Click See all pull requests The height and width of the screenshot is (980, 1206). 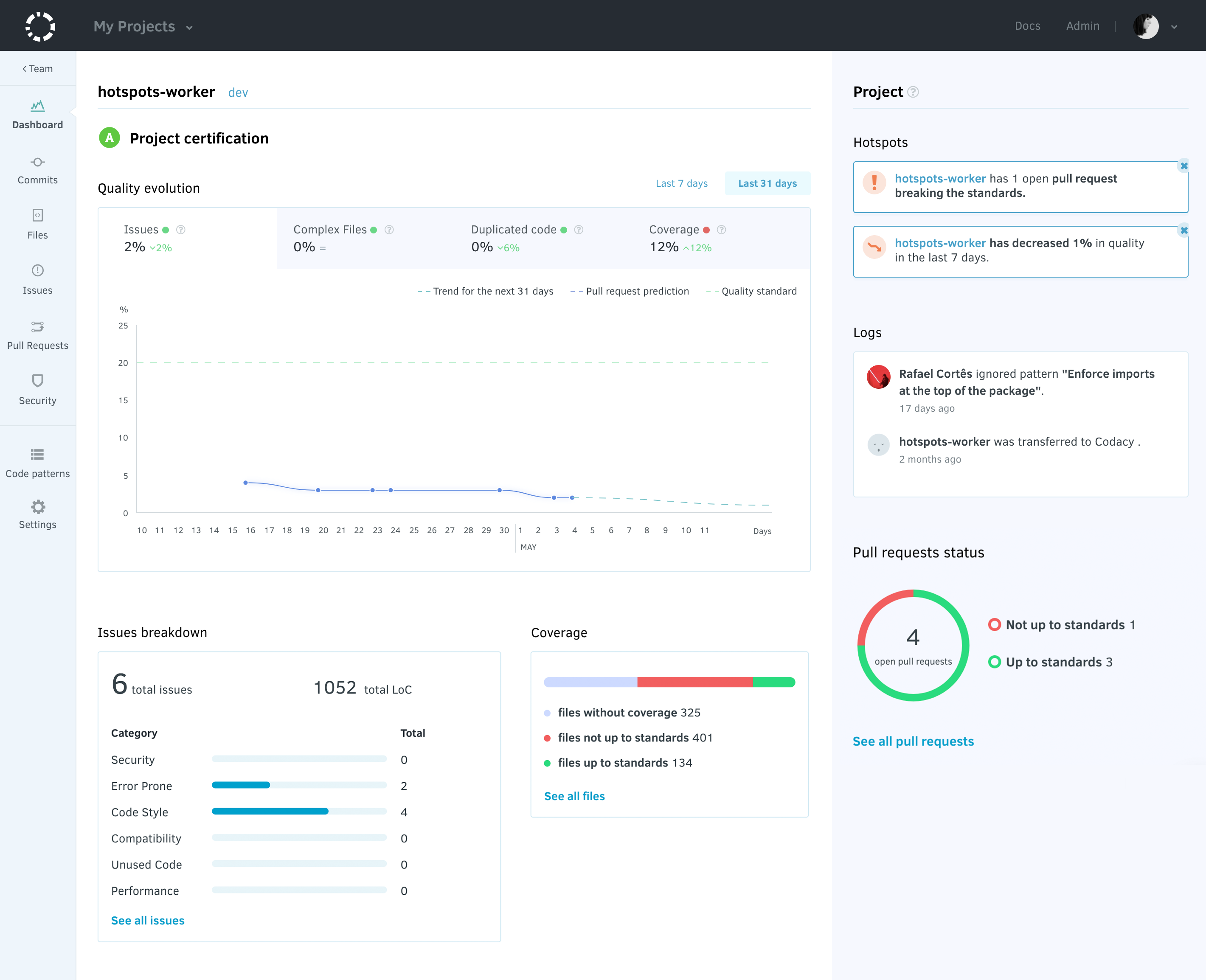[912, 741]
